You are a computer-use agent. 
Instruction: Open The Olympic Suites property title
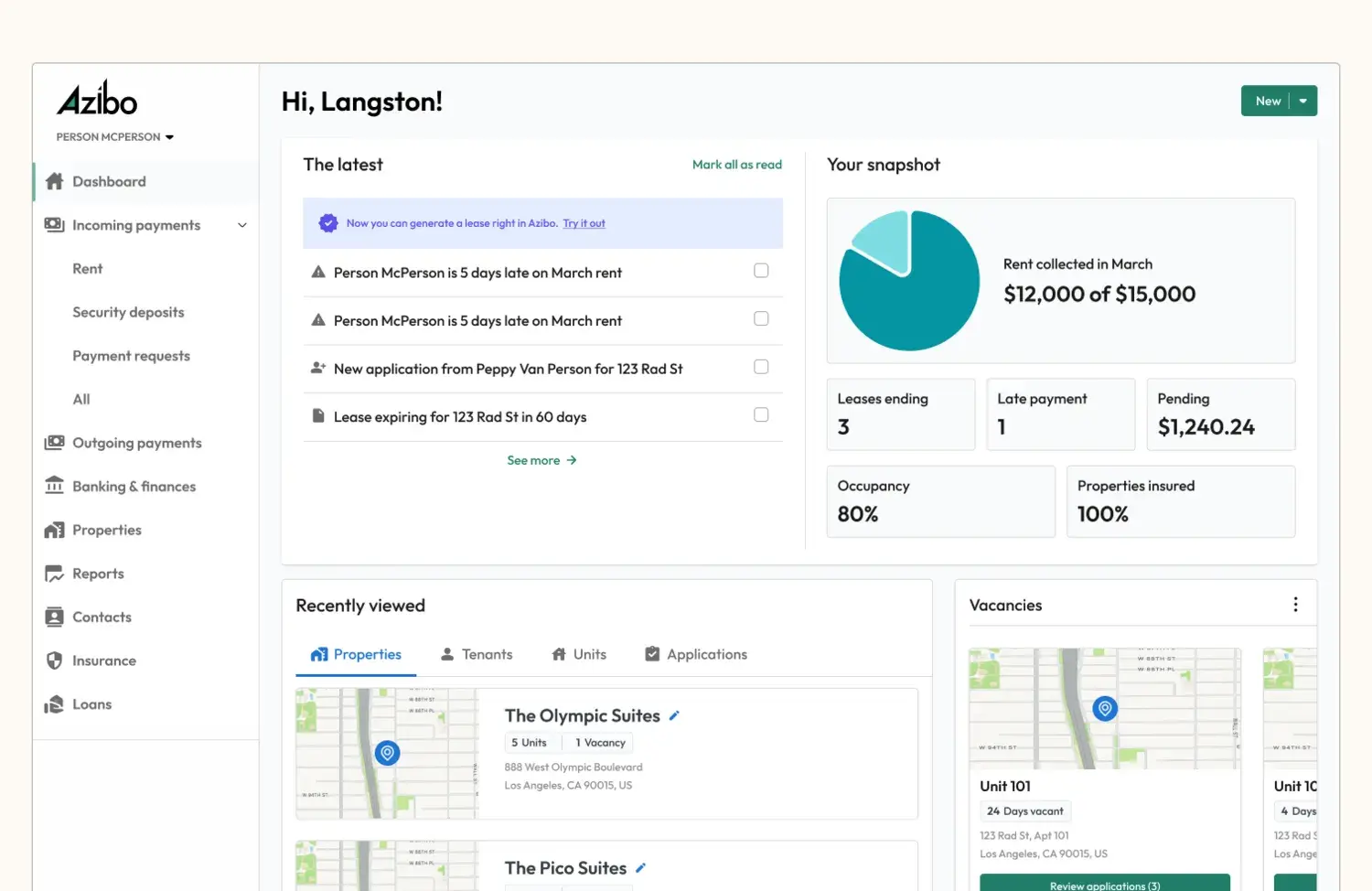pyautogui.click(x=582, y=715)
